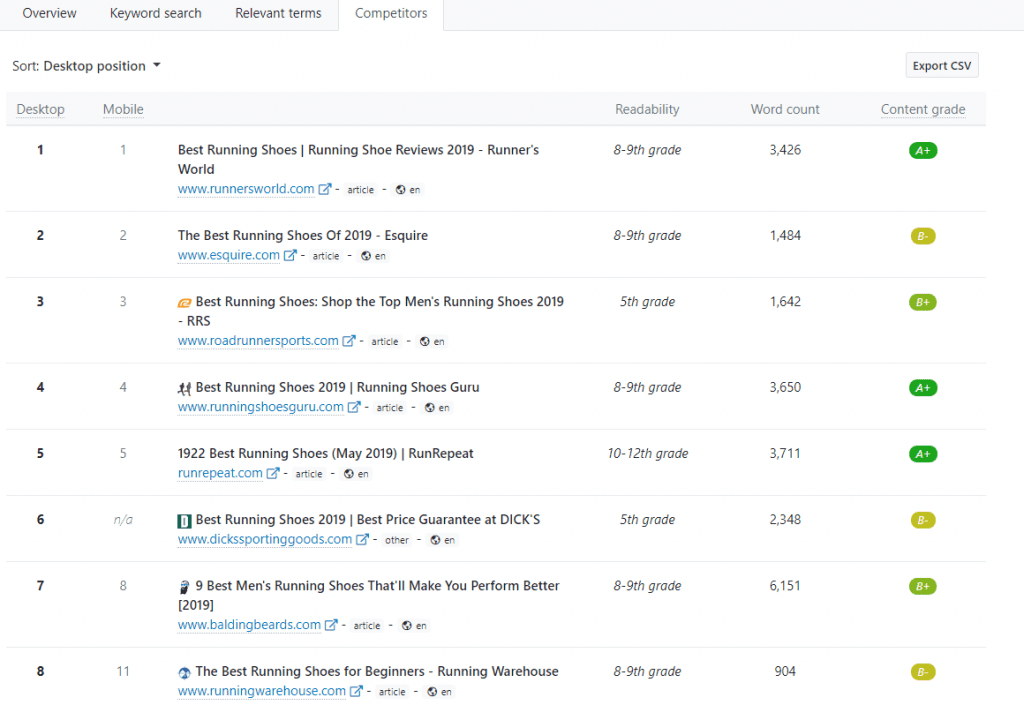Click external link icon next to runningwarehouse.com
This screenshot has height=705, width=1024.
pos(356,691)
